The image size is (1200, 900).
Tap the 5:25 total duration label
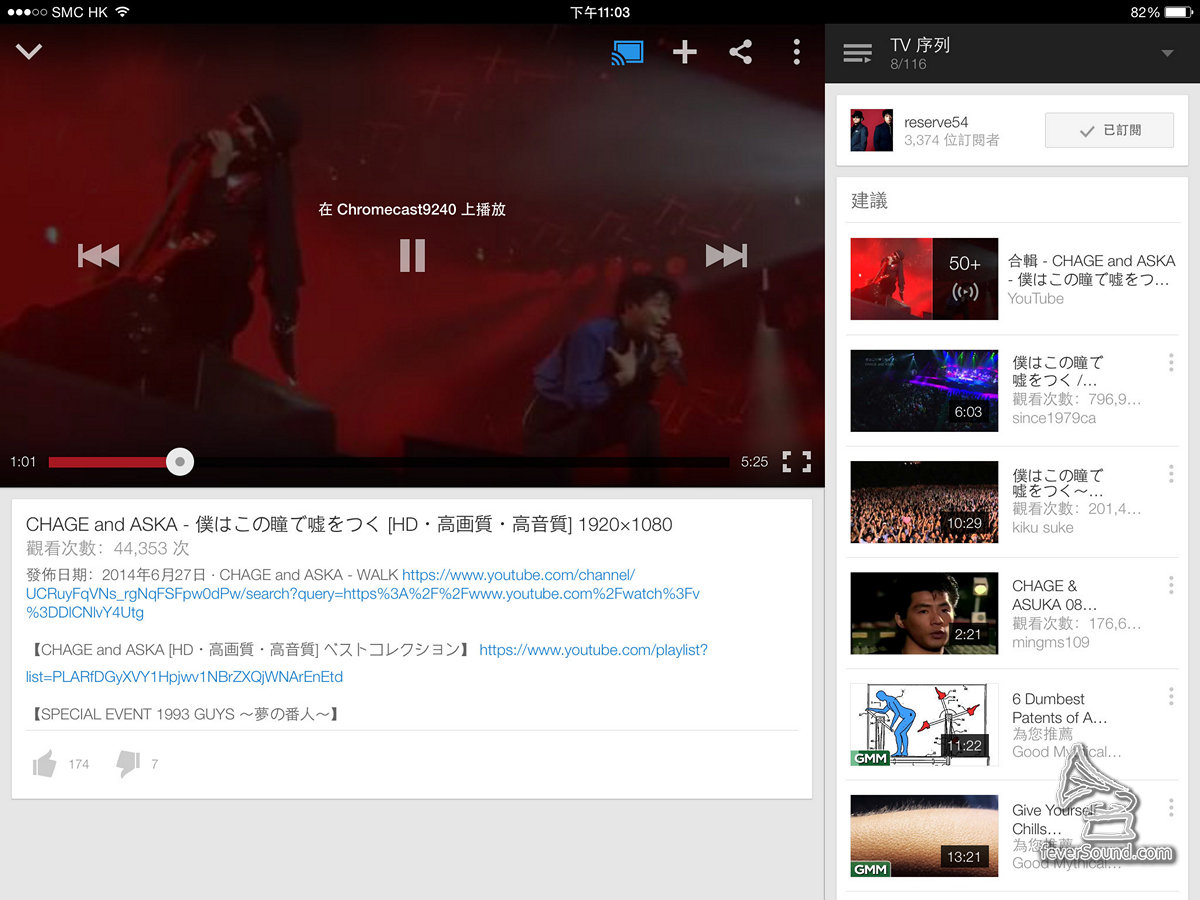coord(754,462)
